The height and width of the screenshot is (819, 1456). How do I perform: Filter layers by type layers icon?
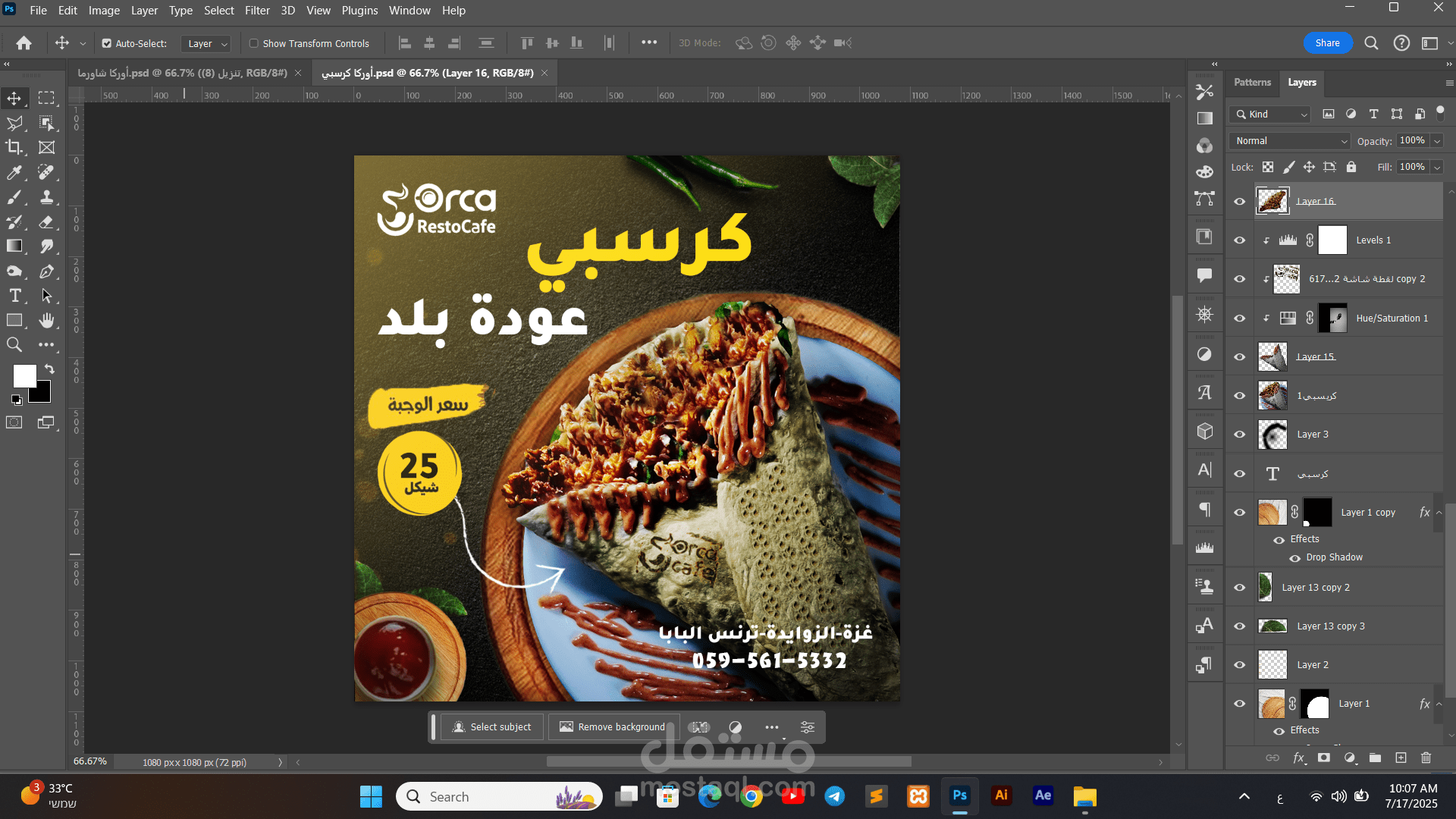1373,114
